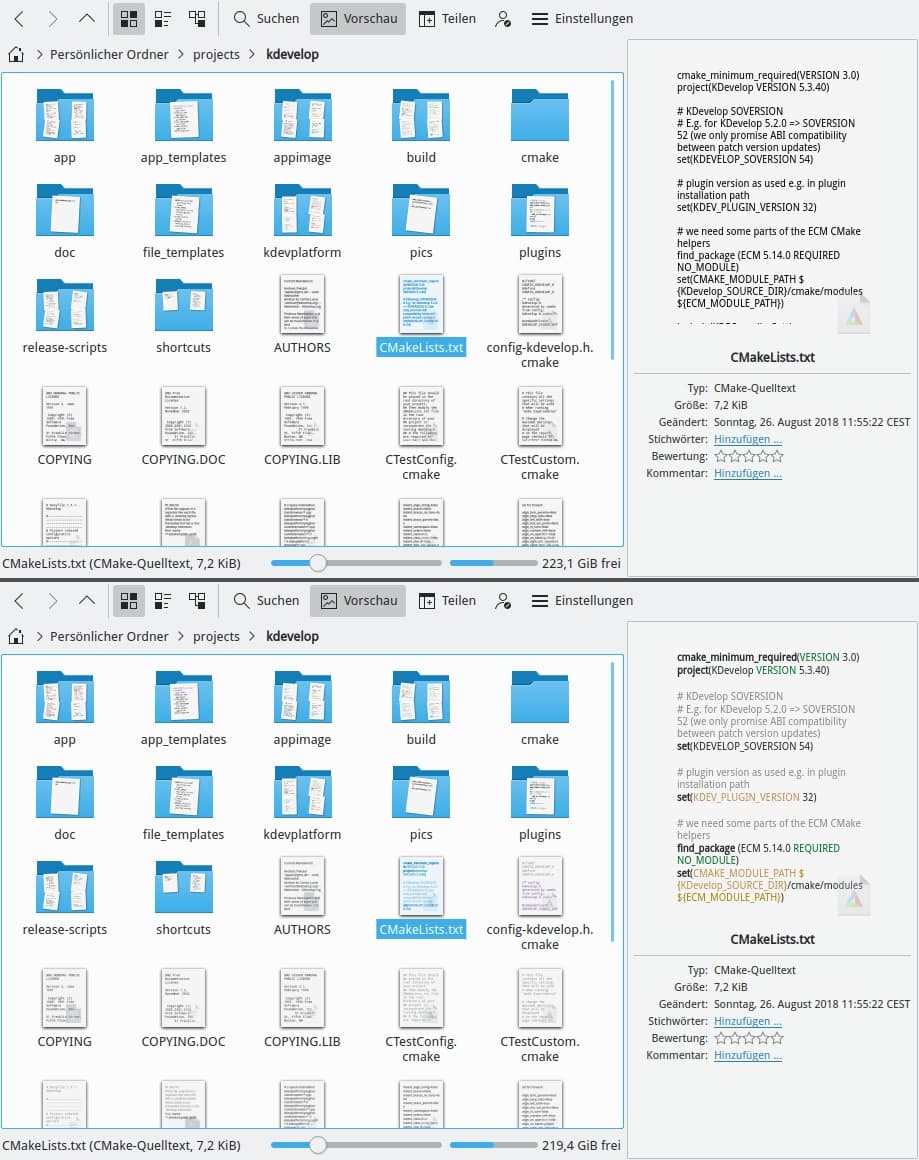
Task: Click 'projects' in the lower window breadcrumb
Action: tap(216, 636)
